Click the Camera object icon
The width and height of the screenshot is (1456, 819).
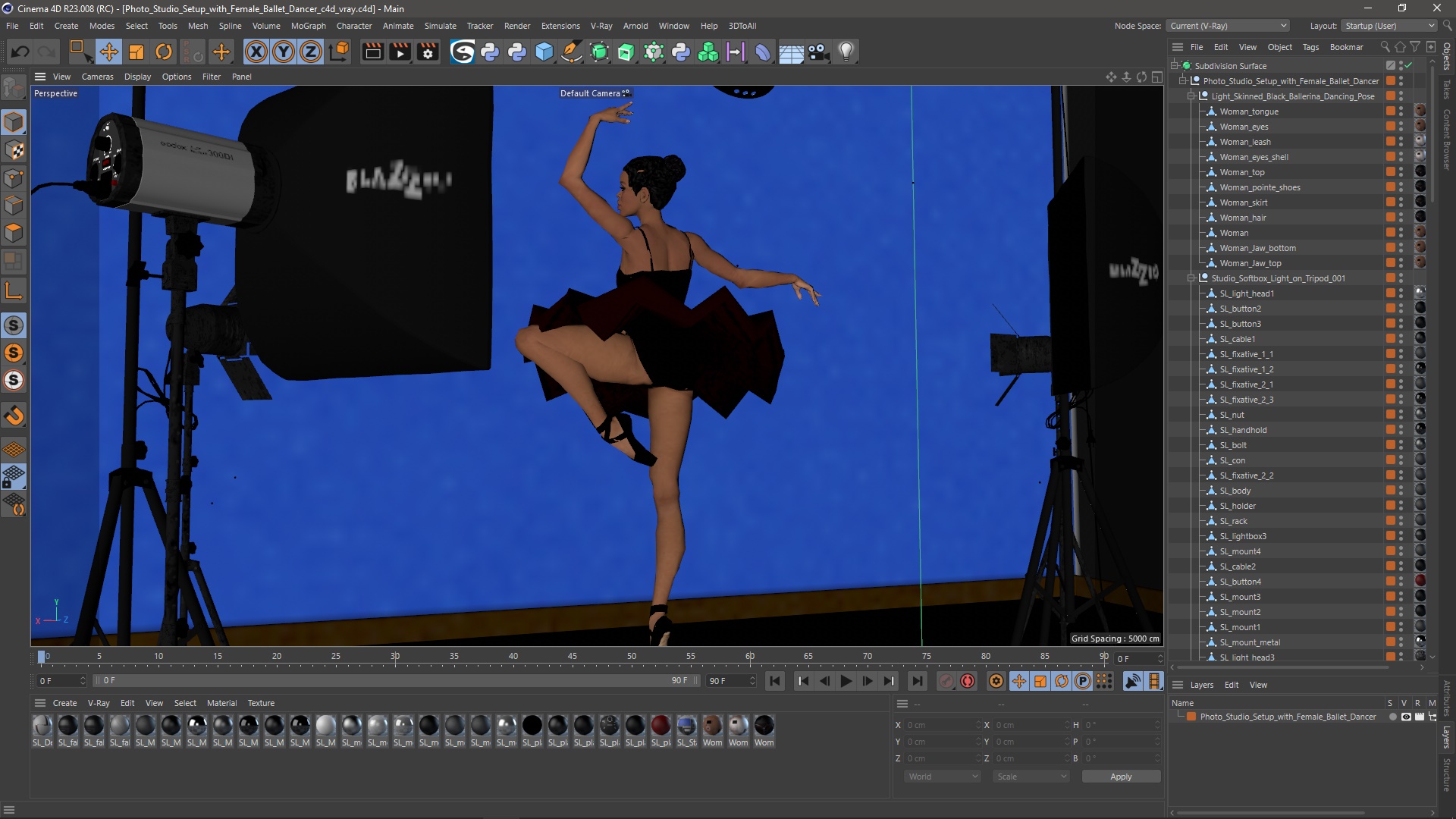(x=818, y=52)
